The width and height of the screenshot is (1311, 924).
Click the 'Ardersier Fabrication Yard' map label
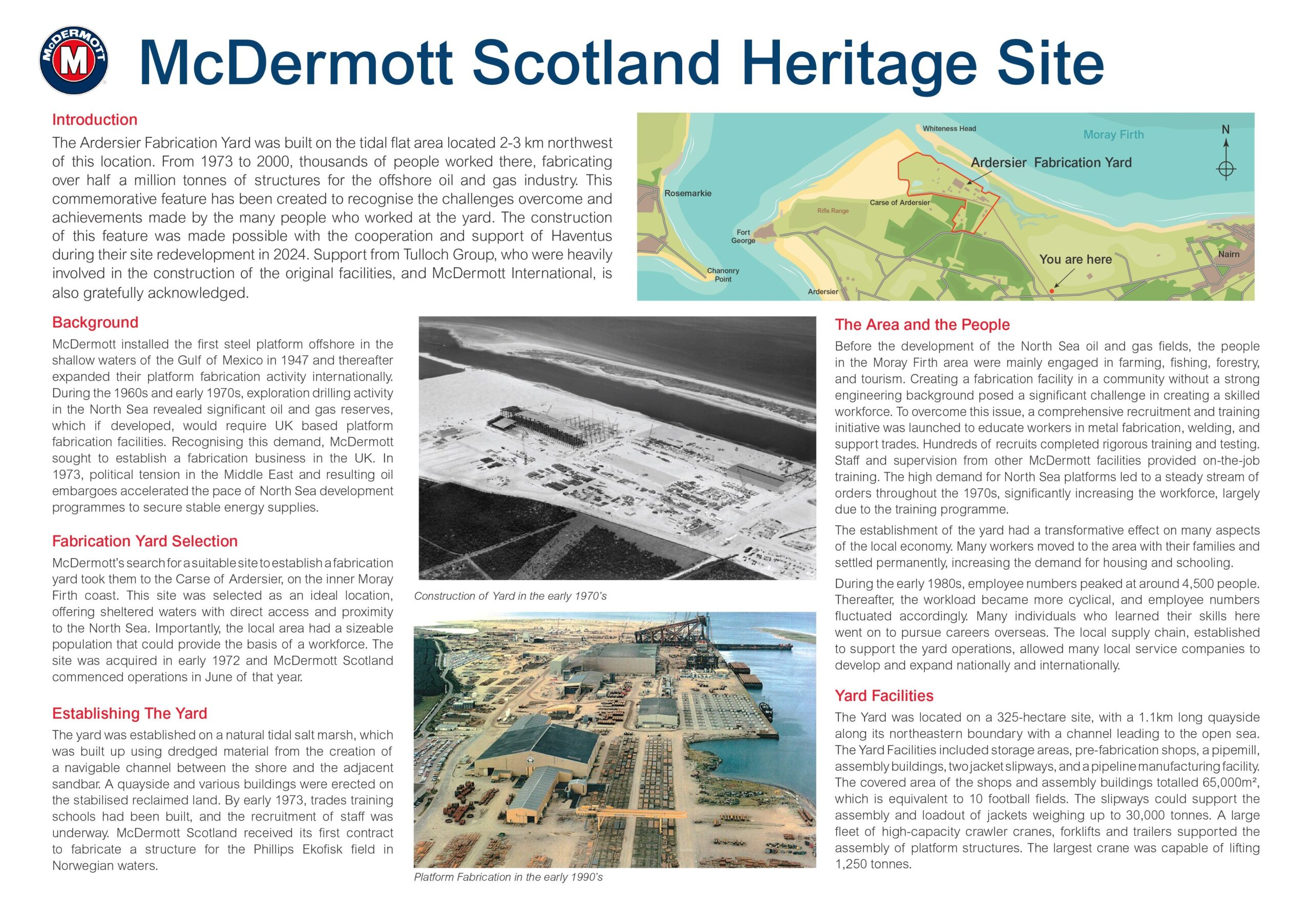click(1051, 163)
